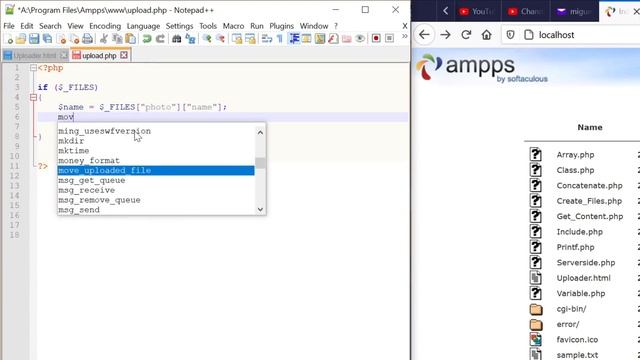
Task: Collapse the fold marker at line 4
Action: point(33,98)
